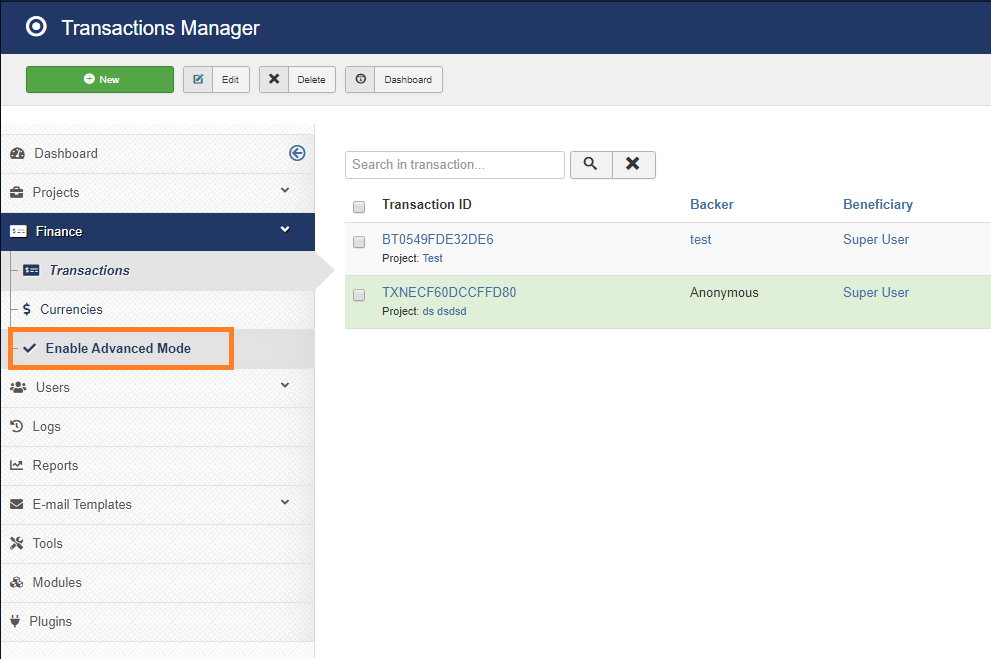Click the green New button

tap(100, 80)
